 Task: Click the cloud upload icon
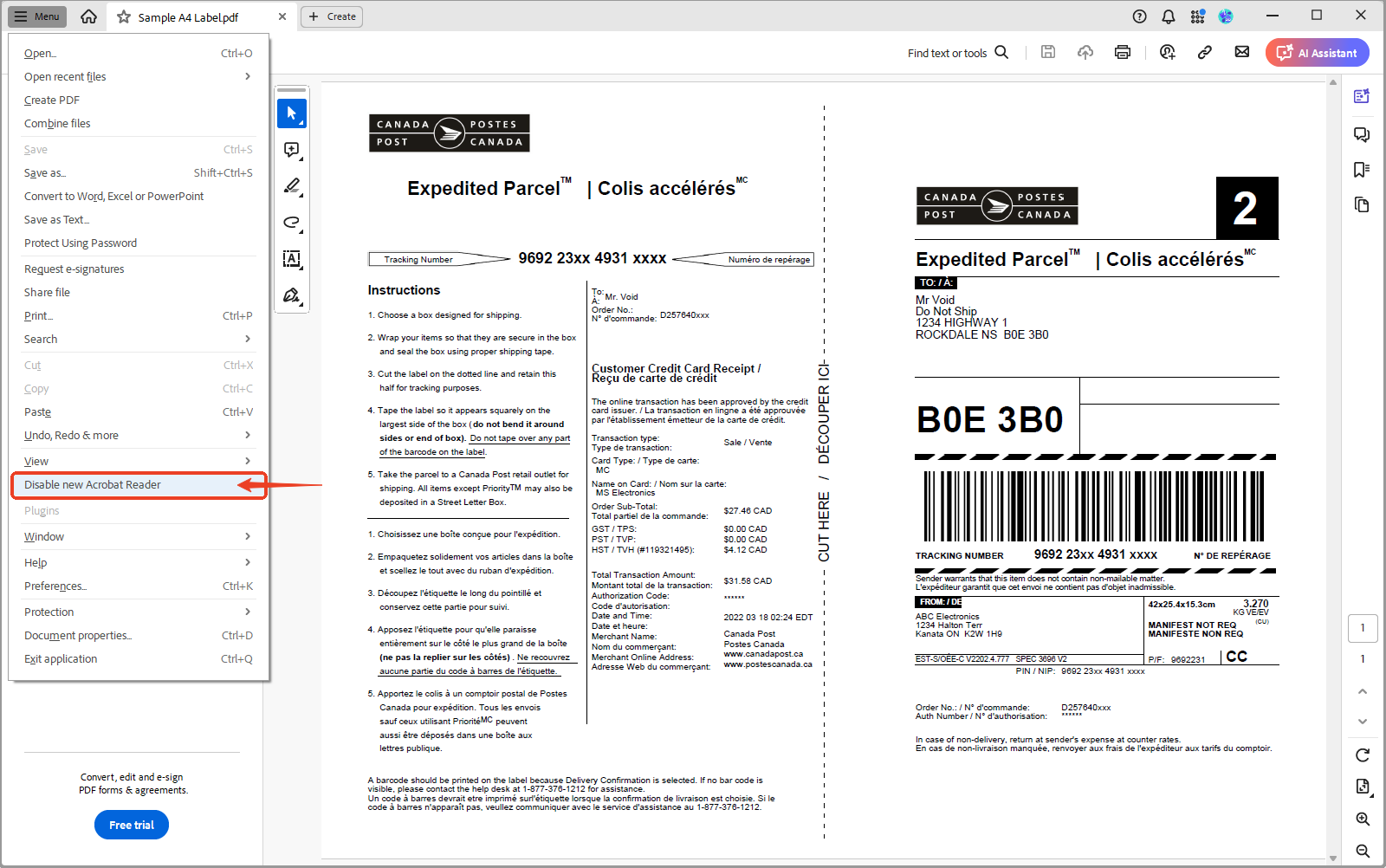[x=1085, y=52]
